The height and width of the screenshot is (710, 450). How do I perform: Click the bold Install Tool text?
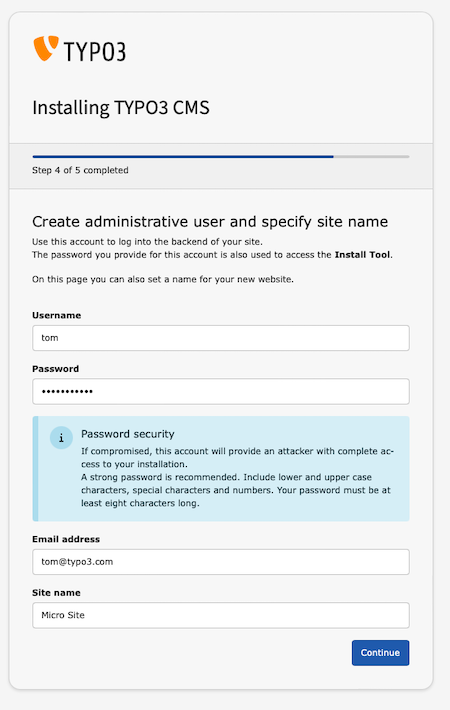coord(362,255)
